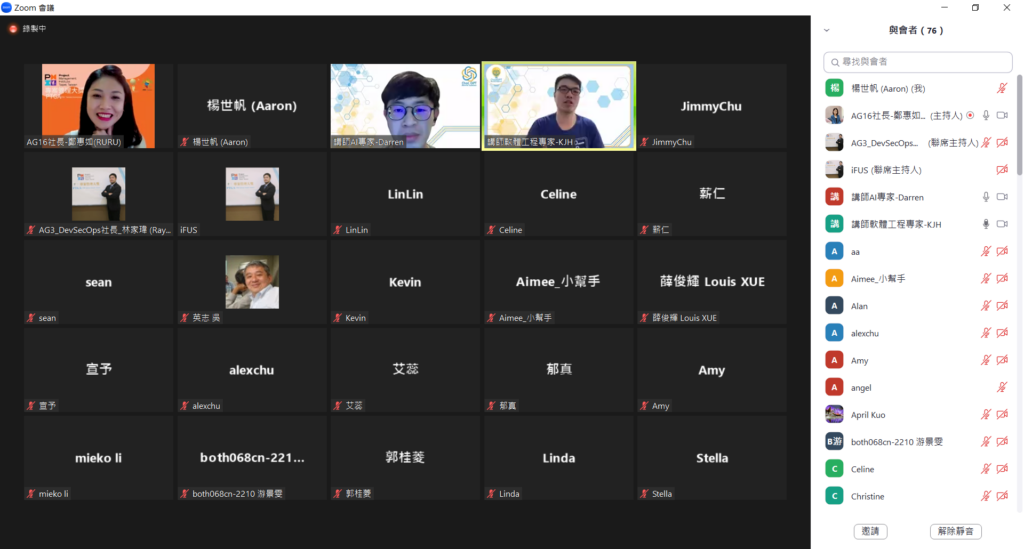Click the 邀請 (Invite) button
The width and height of the screenshot is (1024, 549).
click(x=870, y=531)
